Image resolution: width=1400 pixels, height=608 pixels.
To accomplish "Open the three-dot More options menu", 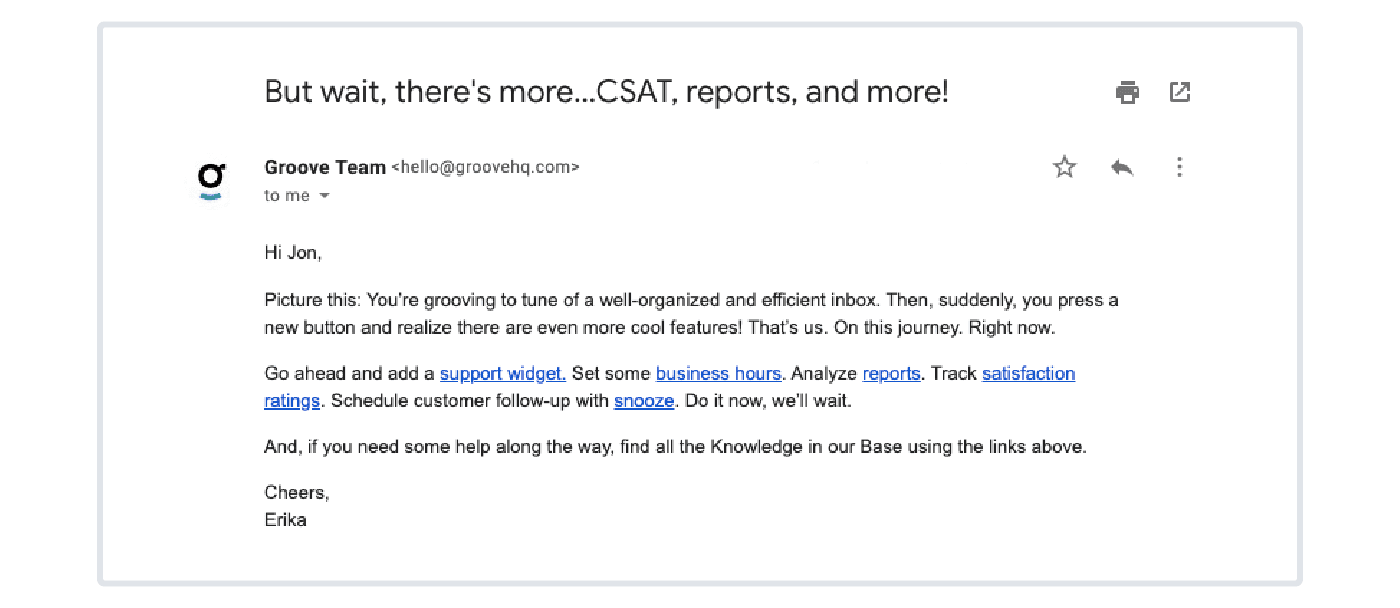I will [1179, 167].
